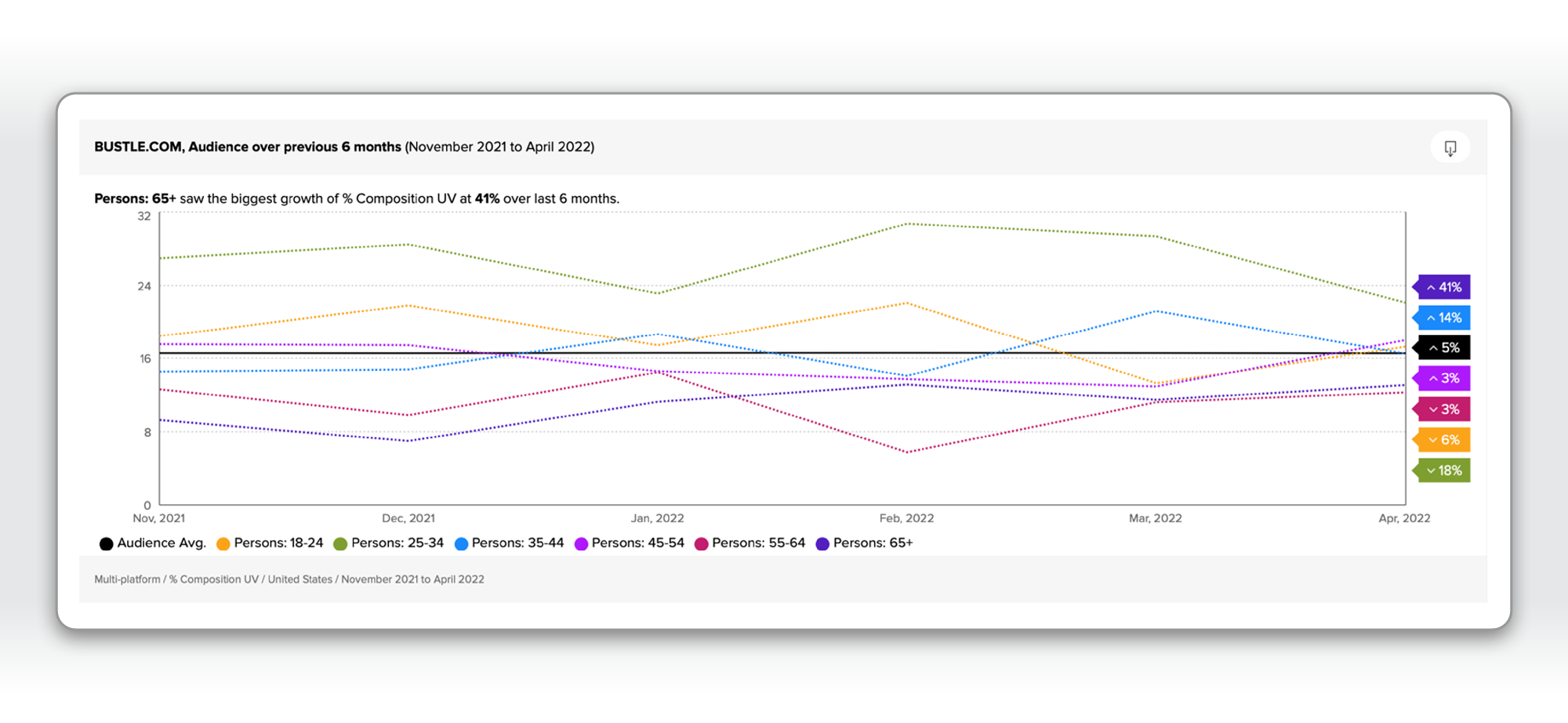
Task: Toggle the Persons: 18-24 legend item
Action: point(270,543)
